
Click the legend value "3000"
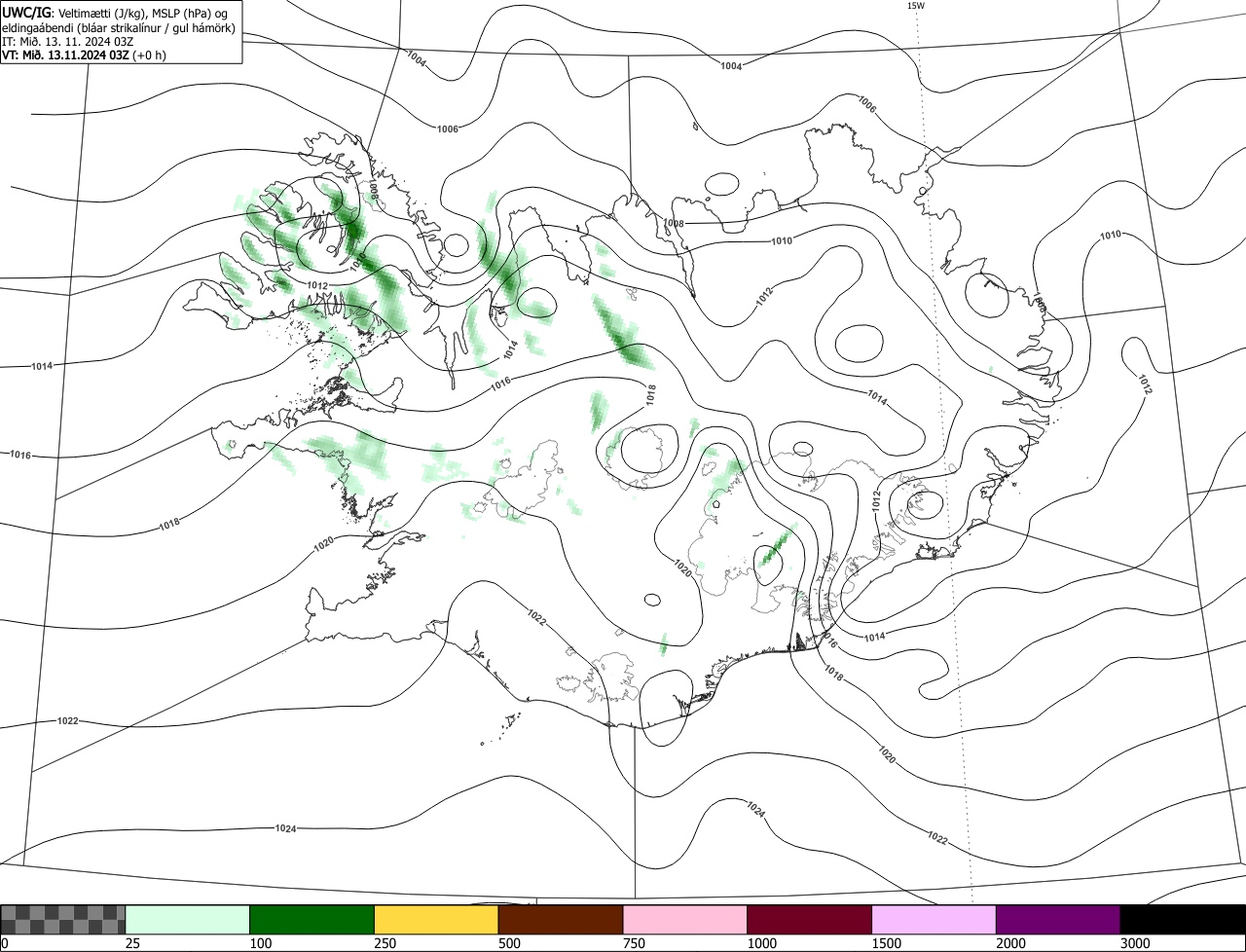pos(1136,943)
